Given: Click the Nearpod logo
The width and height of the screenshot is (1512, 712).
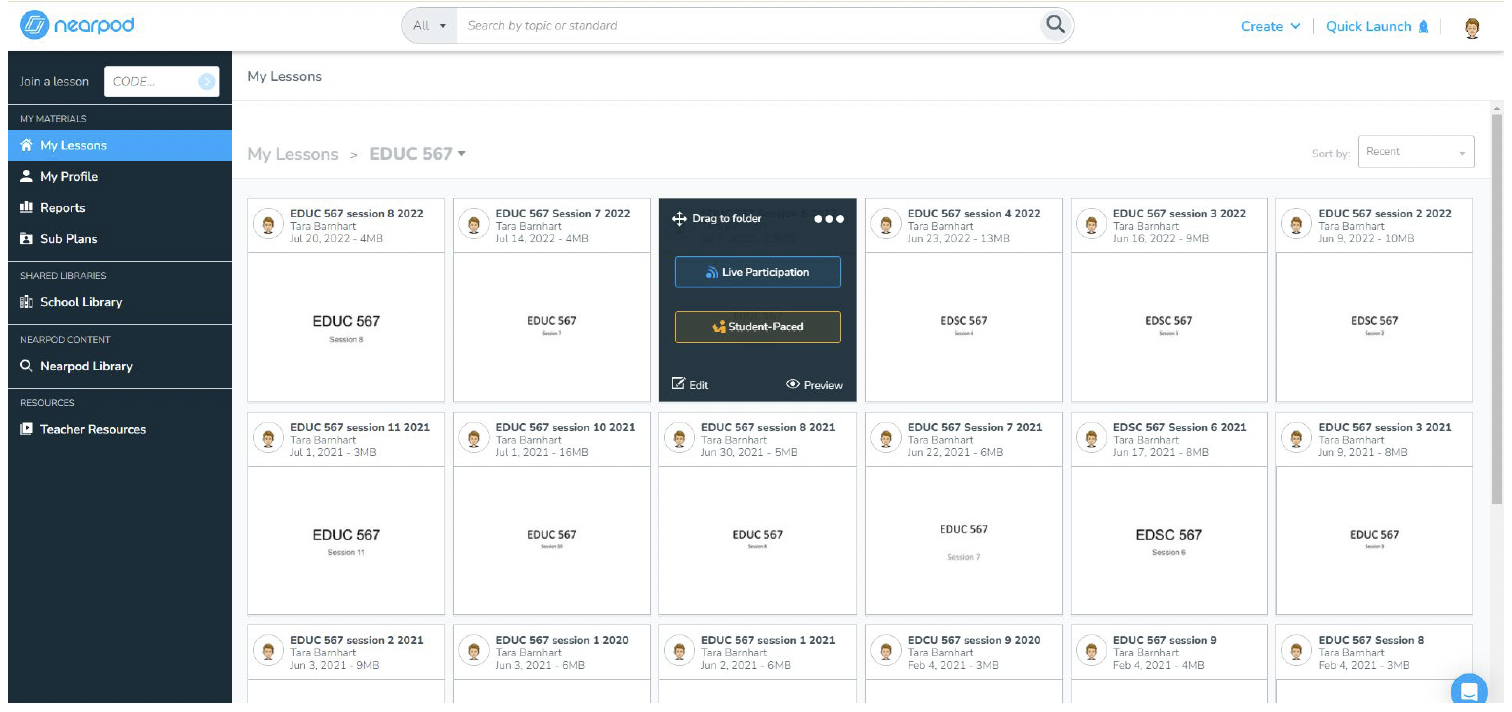Looking at the screenshot, I should [77, 26].
